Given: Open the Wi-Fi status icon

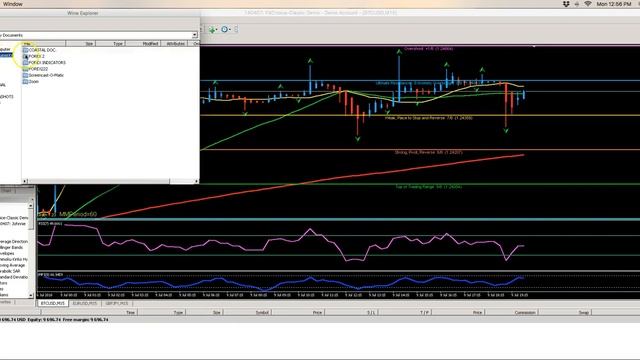Looking at the screenshot, I should point(588,4).
